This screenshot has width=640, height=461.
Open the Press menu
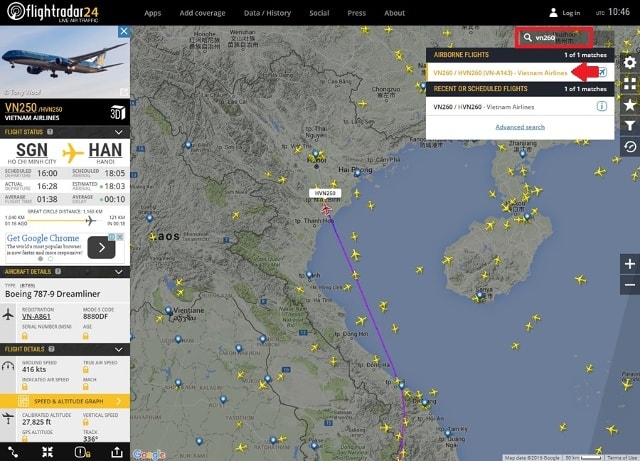pyautogui.click(x=357, y=13)
